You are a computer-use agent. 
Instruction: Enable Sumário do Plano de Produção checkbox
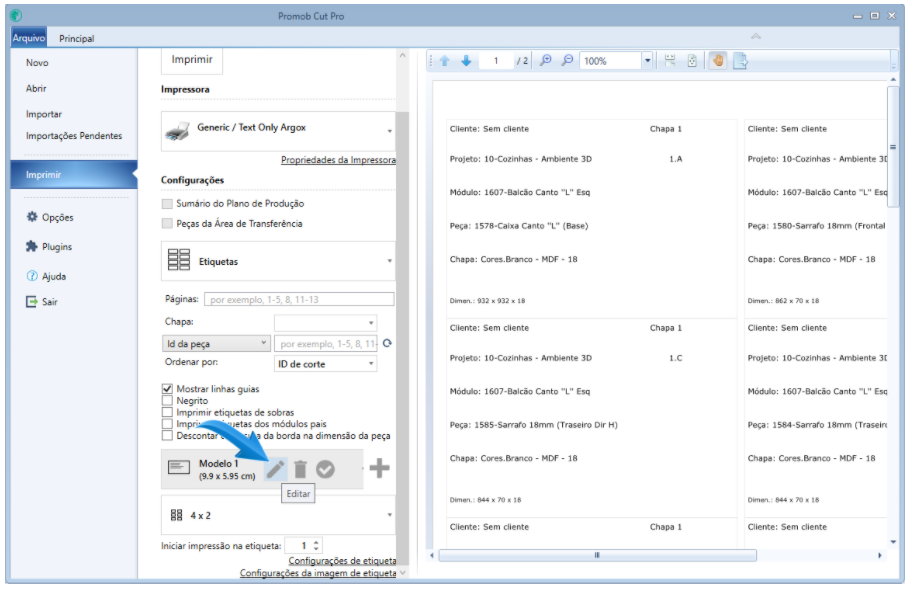[167, 203]
